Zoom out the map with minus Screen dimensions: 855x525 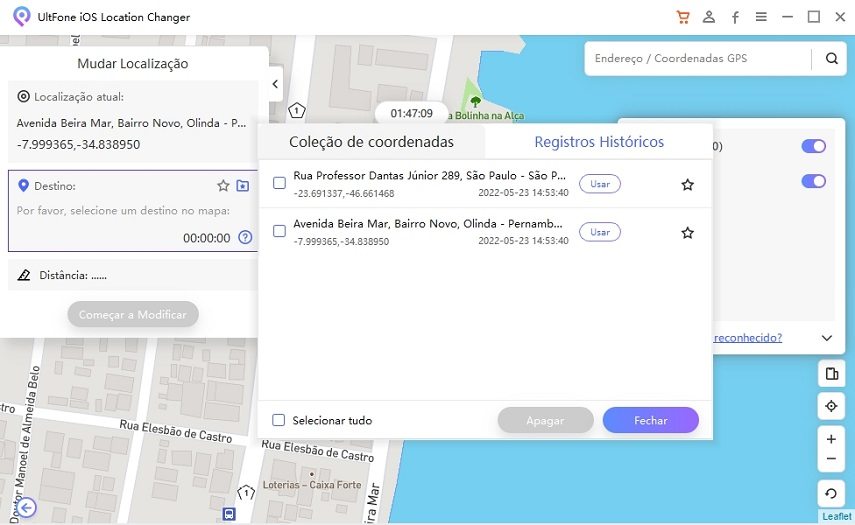(832, 459)
